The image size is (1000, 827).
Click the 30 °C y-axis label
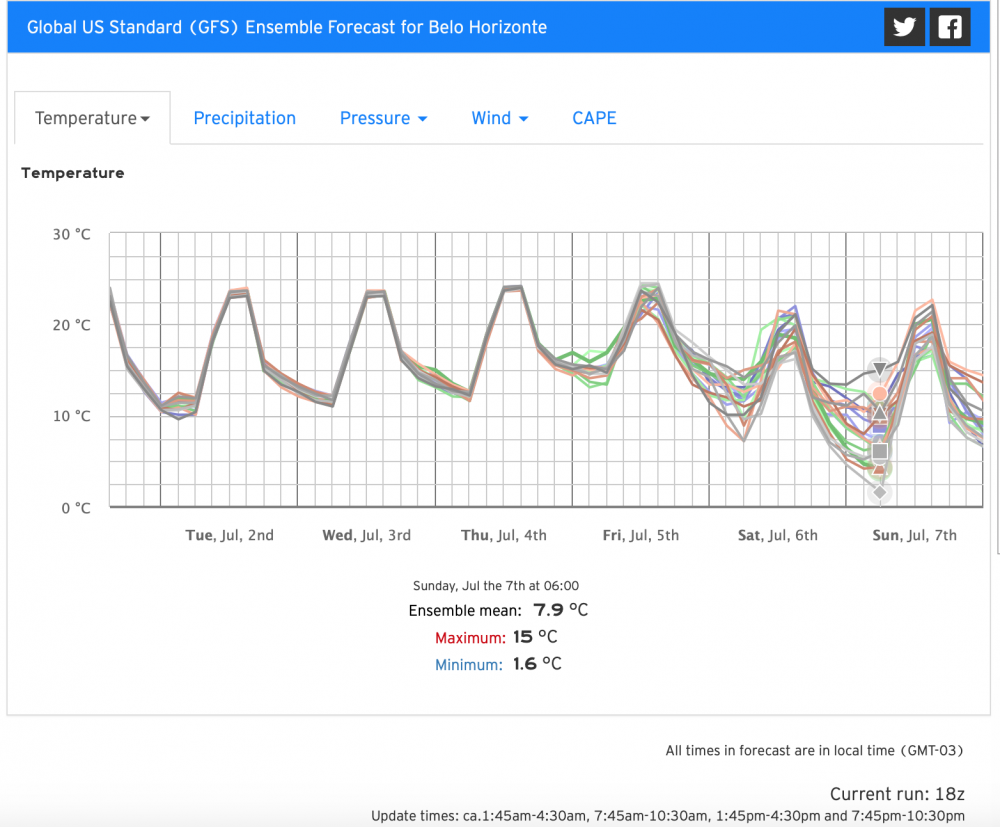71,234
